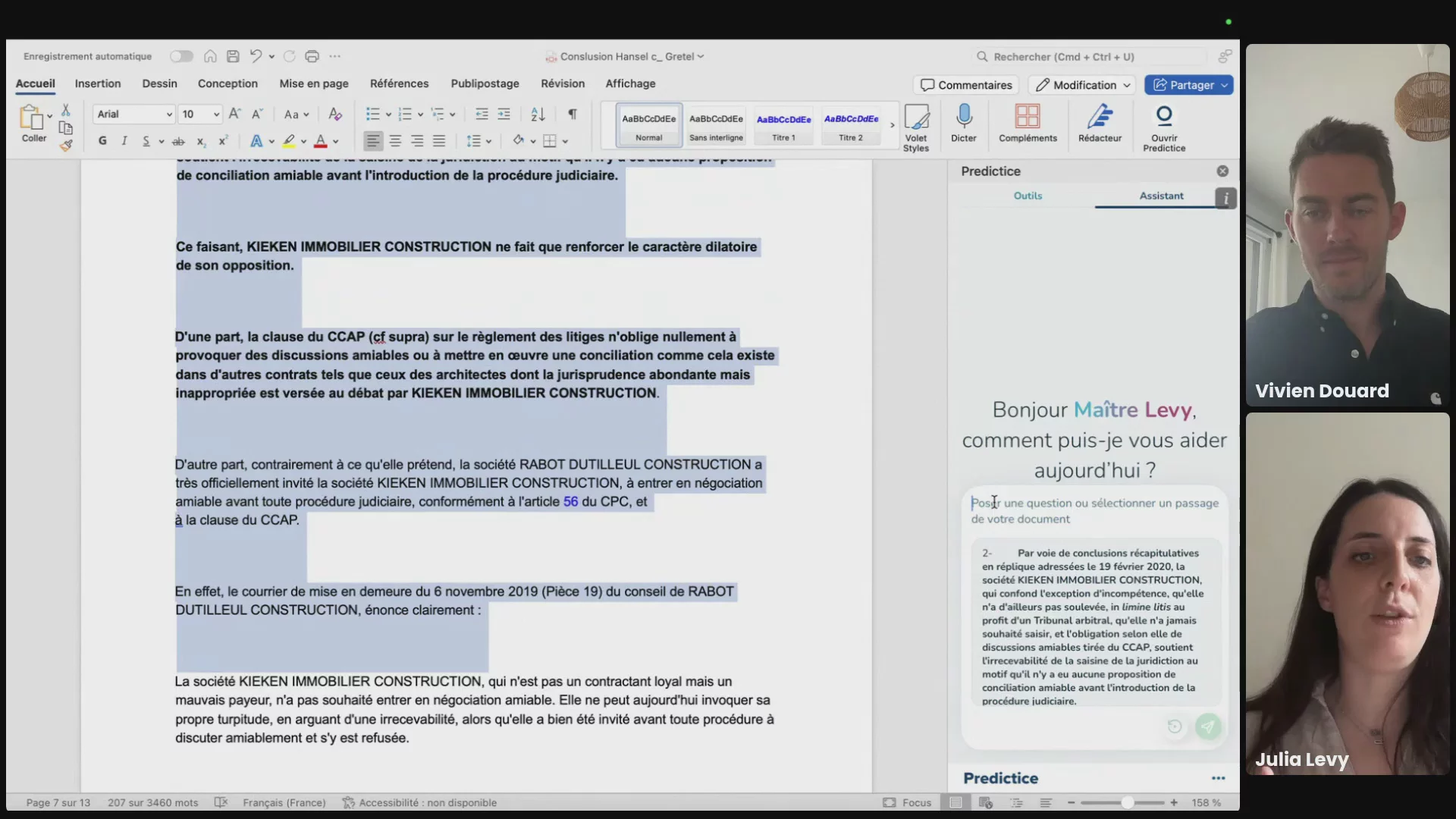Screen dimensions: 1456x819
Task: Click the Copy icon
Action: 66,128
